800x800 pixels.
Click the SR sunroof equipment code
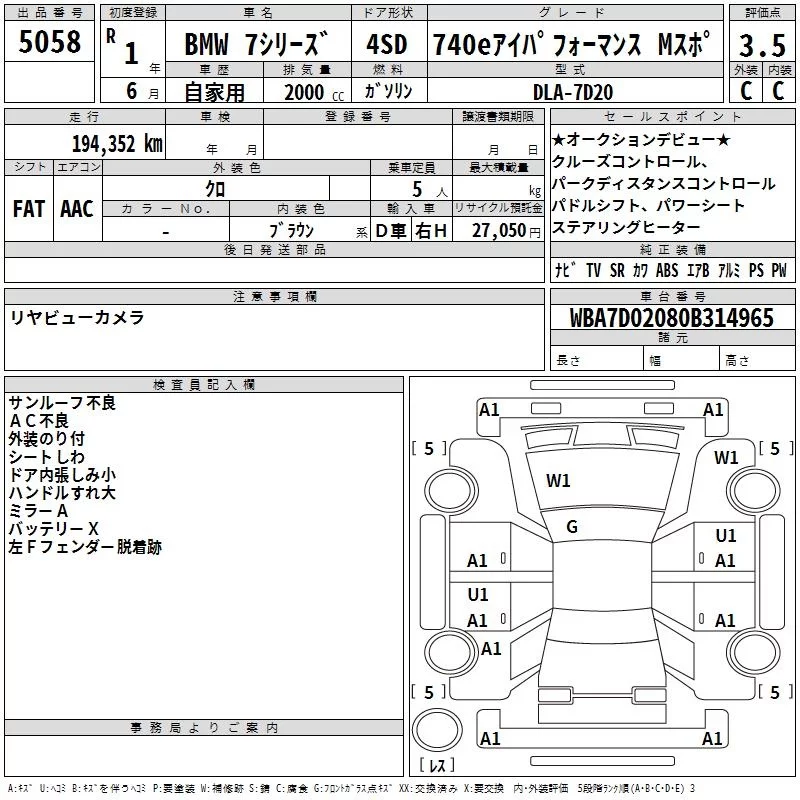coord(617,270)
